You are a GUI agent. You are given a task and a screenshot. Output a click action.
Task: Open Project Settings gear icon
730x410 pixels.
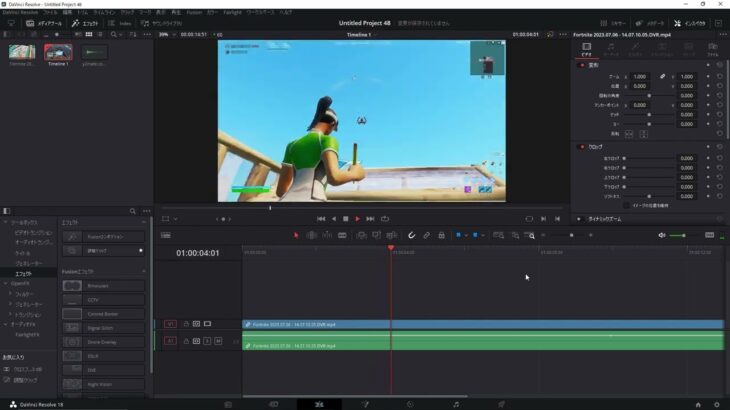(x=715, y=404)
